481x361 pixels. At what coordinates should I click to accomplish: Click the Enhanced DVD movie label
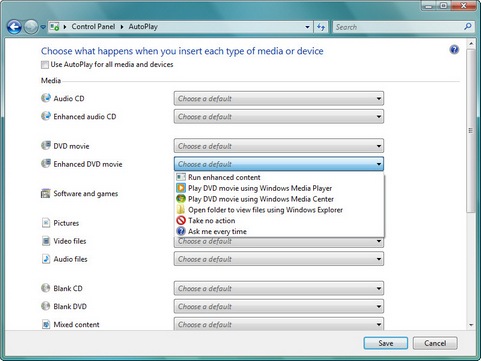(x=88, y=164)
